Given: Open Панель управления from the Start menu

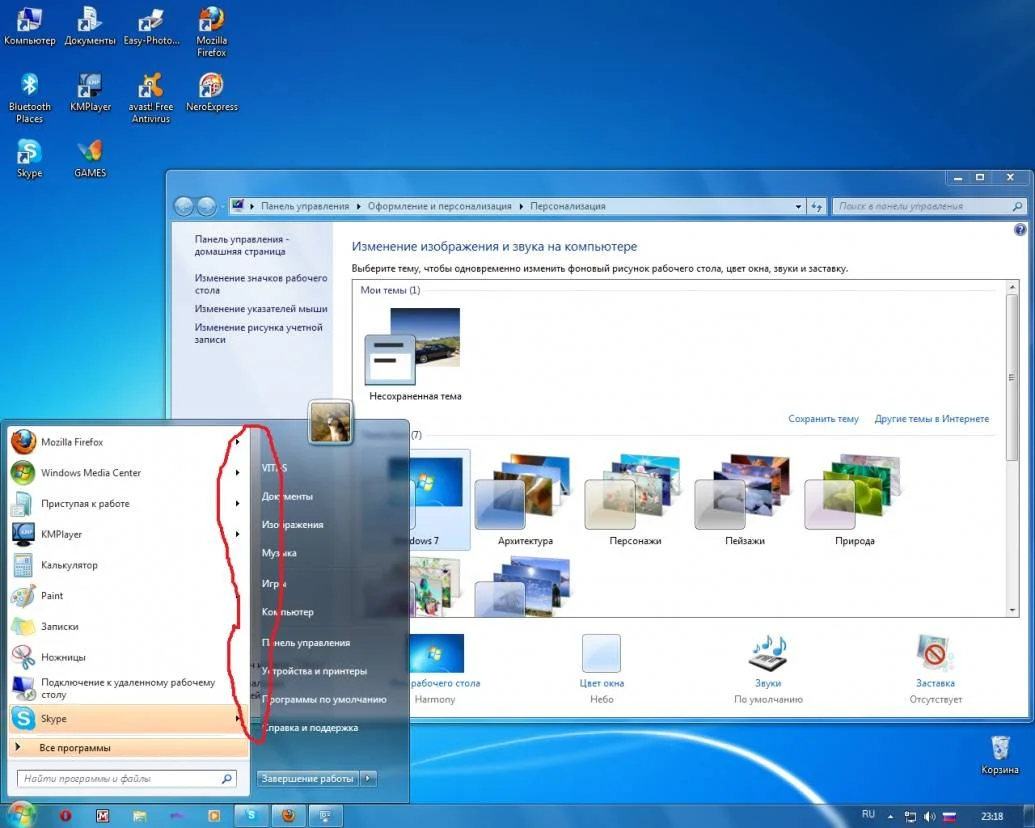Looking at the screenshot, I should tap(306, 643).
